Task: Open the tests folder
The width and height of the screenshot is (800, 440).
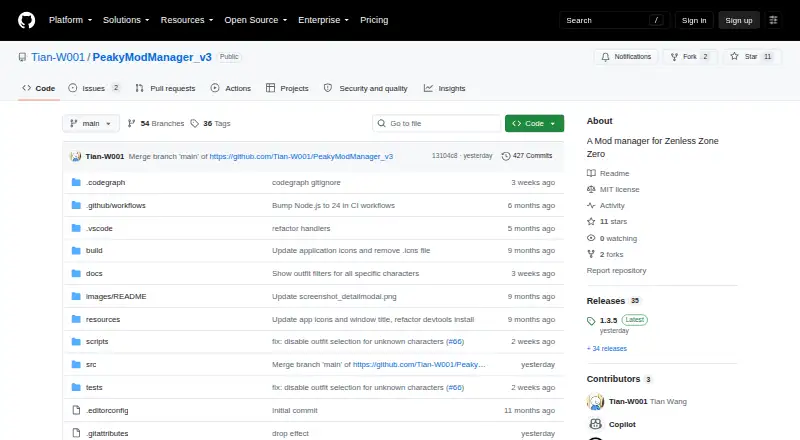Action: pyautogui.click(x=94, y=387)
